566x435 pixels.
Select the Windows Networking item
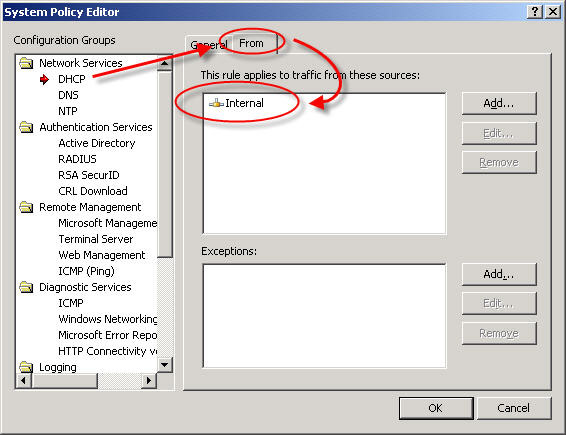107,319
